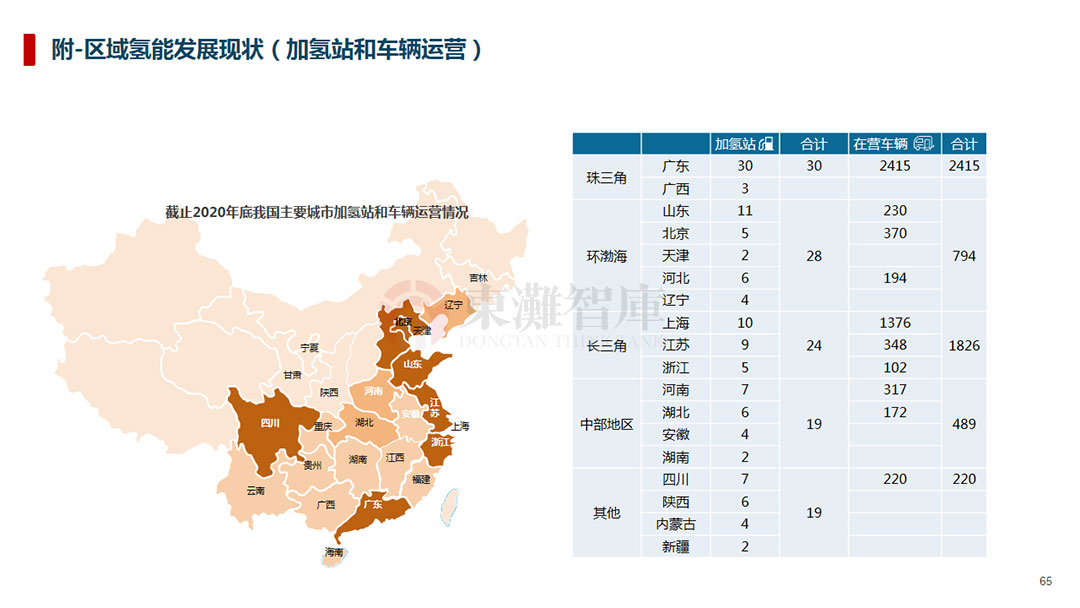
Task: Click the hydrogen station pump icon in header
Action: click(x=767, y=144)
